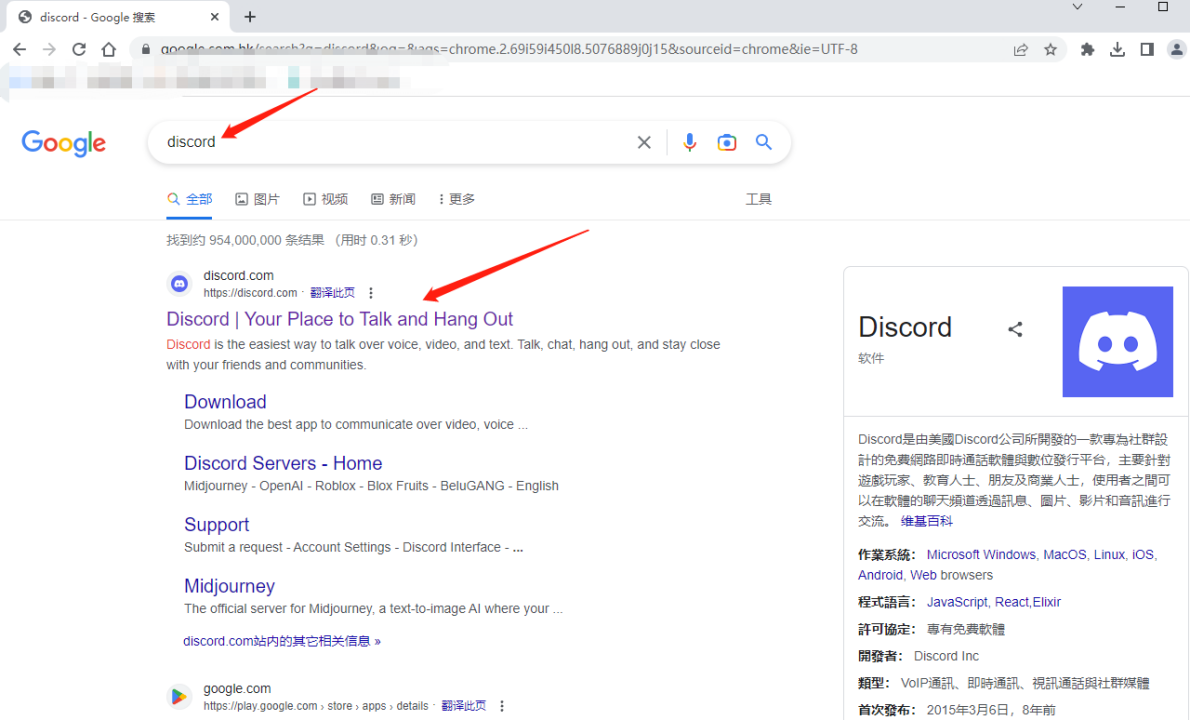Open the profile avatar icon
The height and width of the screenshot is (720, 1190).
1176,49
